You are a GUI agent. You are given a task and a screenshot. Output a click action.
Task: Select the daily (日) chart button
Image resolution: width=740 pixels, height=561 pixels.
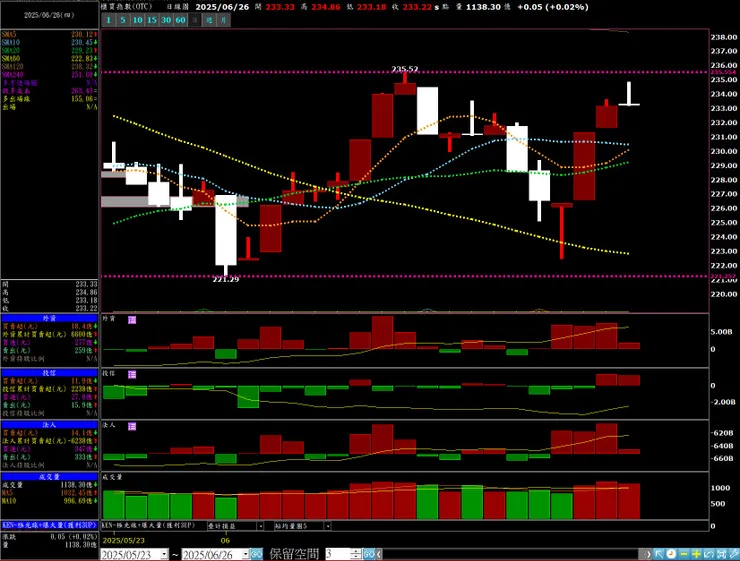[194, 20]
